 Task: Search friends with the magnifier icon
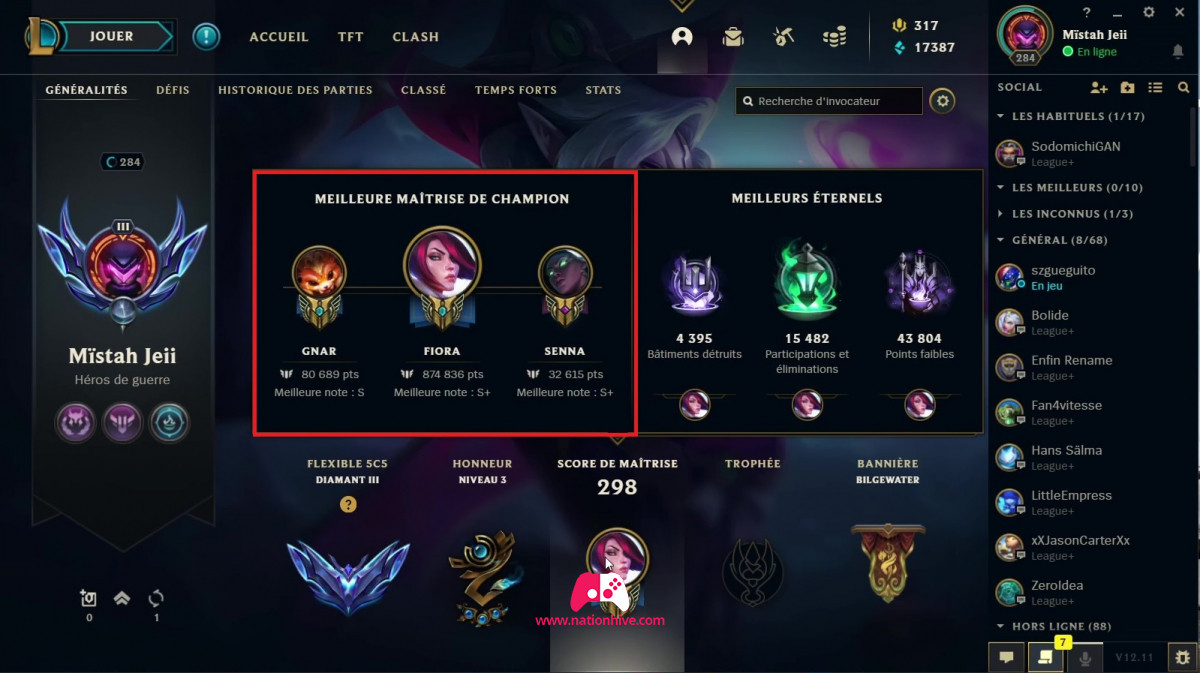[x=1183, y=88]
